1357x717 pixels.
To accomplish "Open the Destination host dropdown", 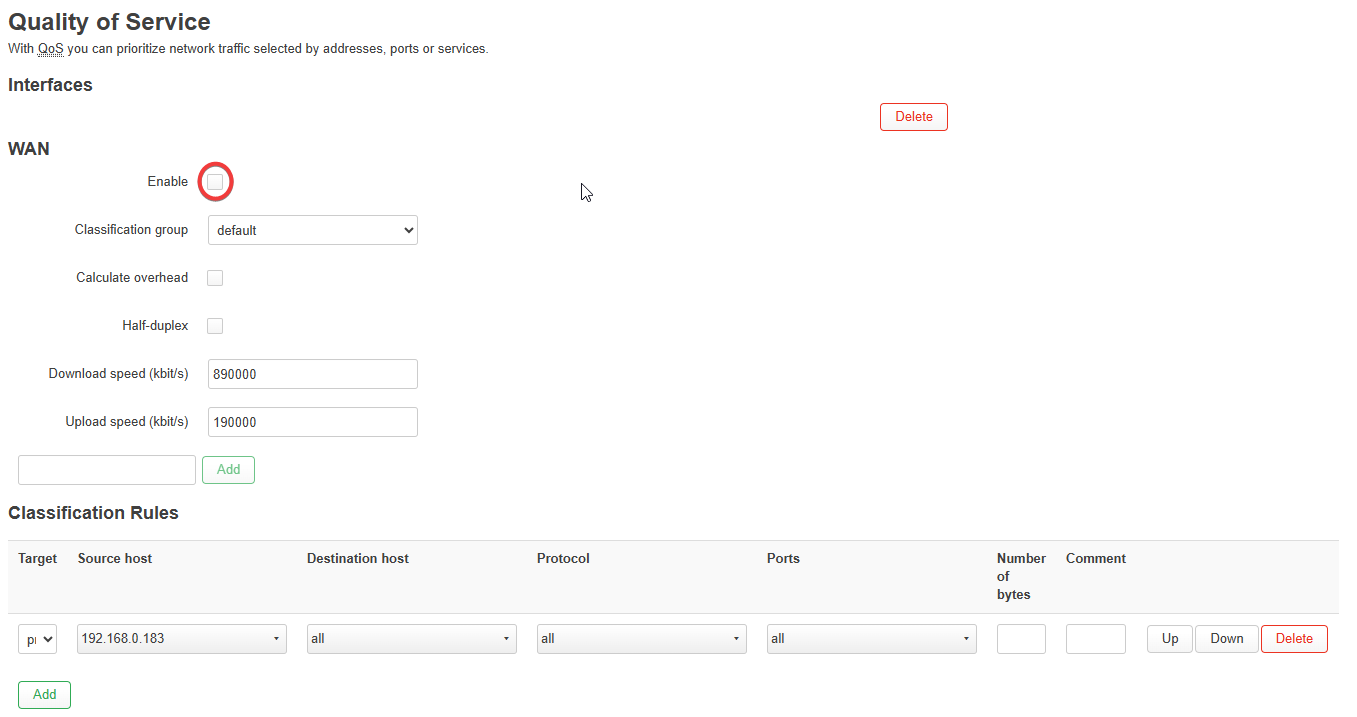I will pos(411,639).
